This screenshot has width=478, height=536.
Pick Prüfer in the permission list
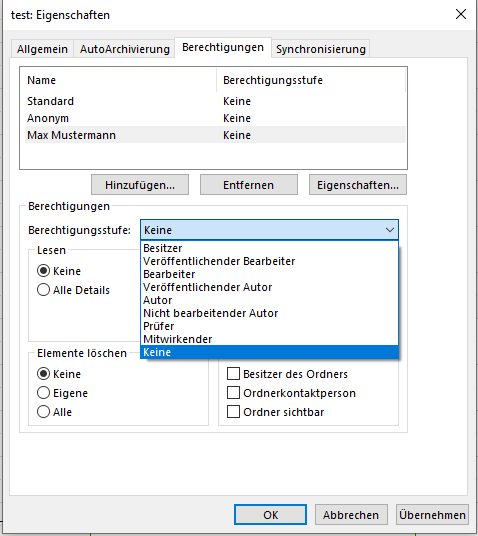pyautogui.click(x=269, y=326)
